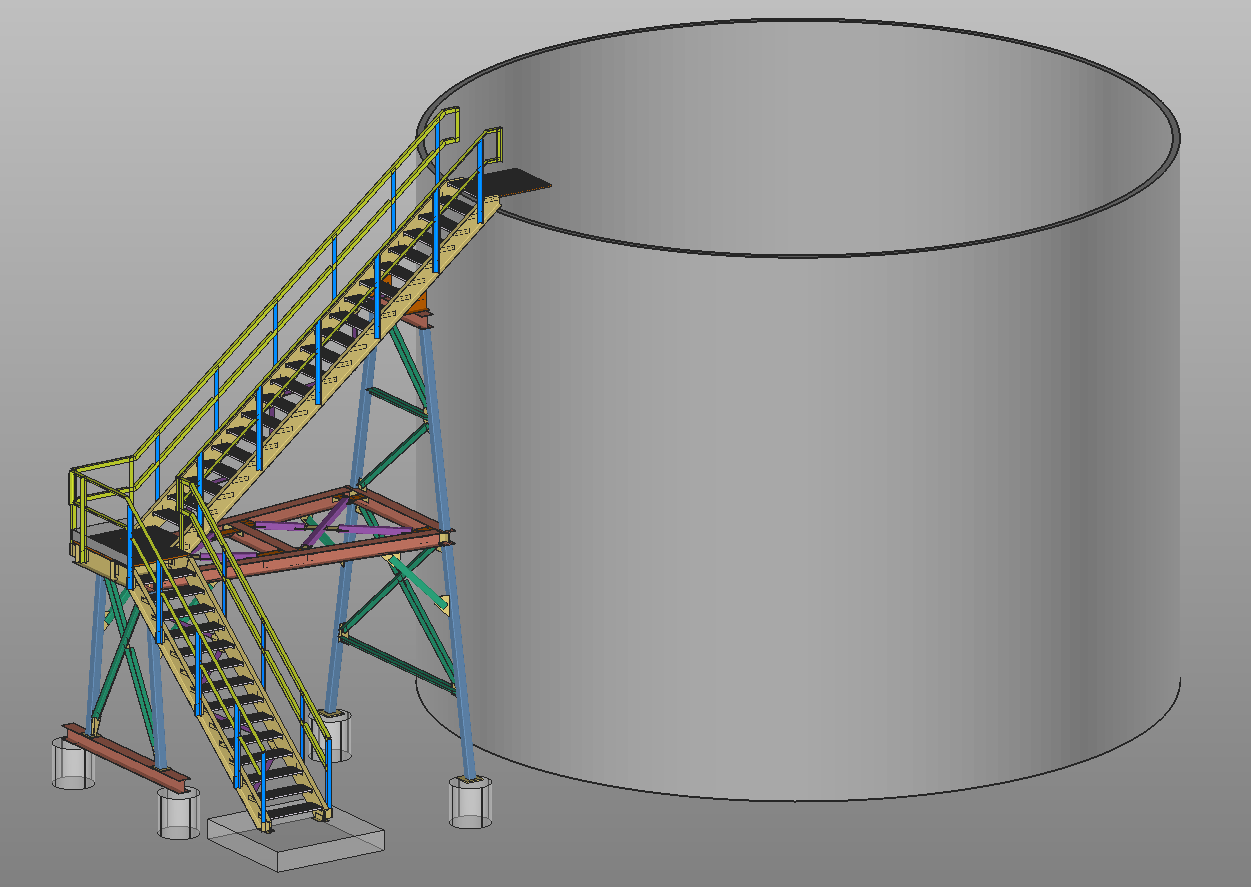Click the orange bracket atop the support tower
Screen dimensions: 1251x887
(x=418, y=303)
